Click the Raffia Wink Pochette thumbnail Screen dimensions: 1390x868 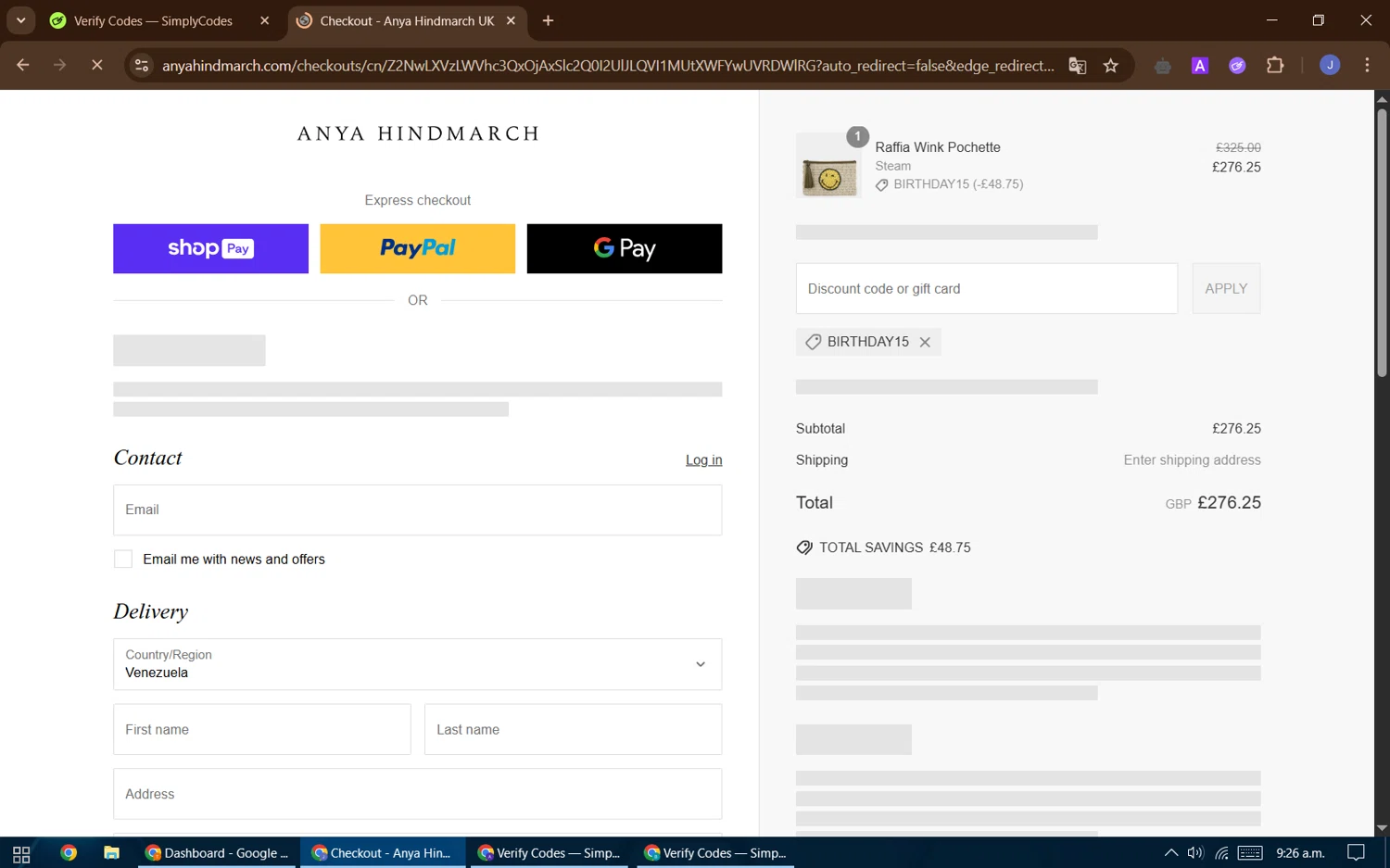pyautogui.click(x=828, y=166)
